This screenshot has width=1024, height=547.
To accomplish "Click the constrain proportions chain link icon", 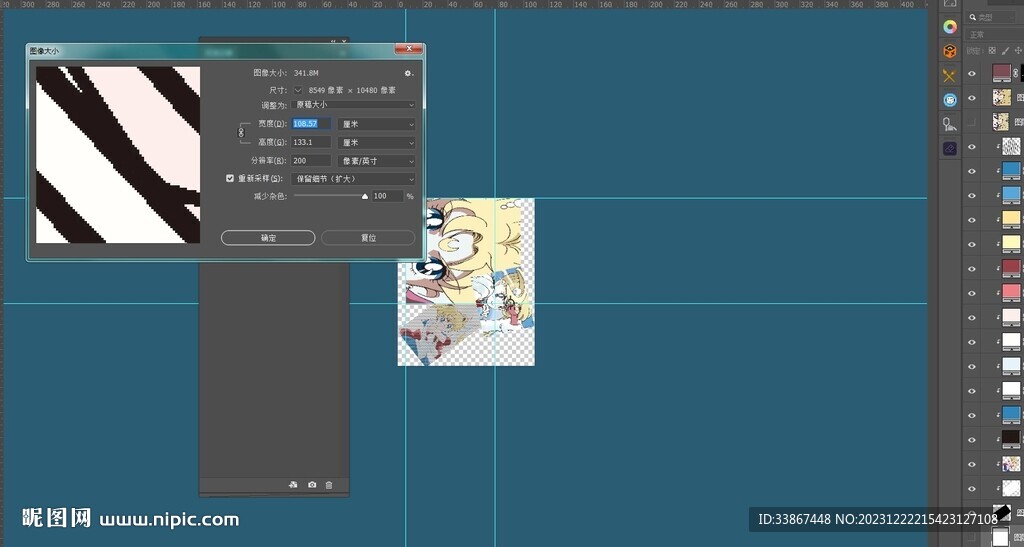I will click(240, 132).
